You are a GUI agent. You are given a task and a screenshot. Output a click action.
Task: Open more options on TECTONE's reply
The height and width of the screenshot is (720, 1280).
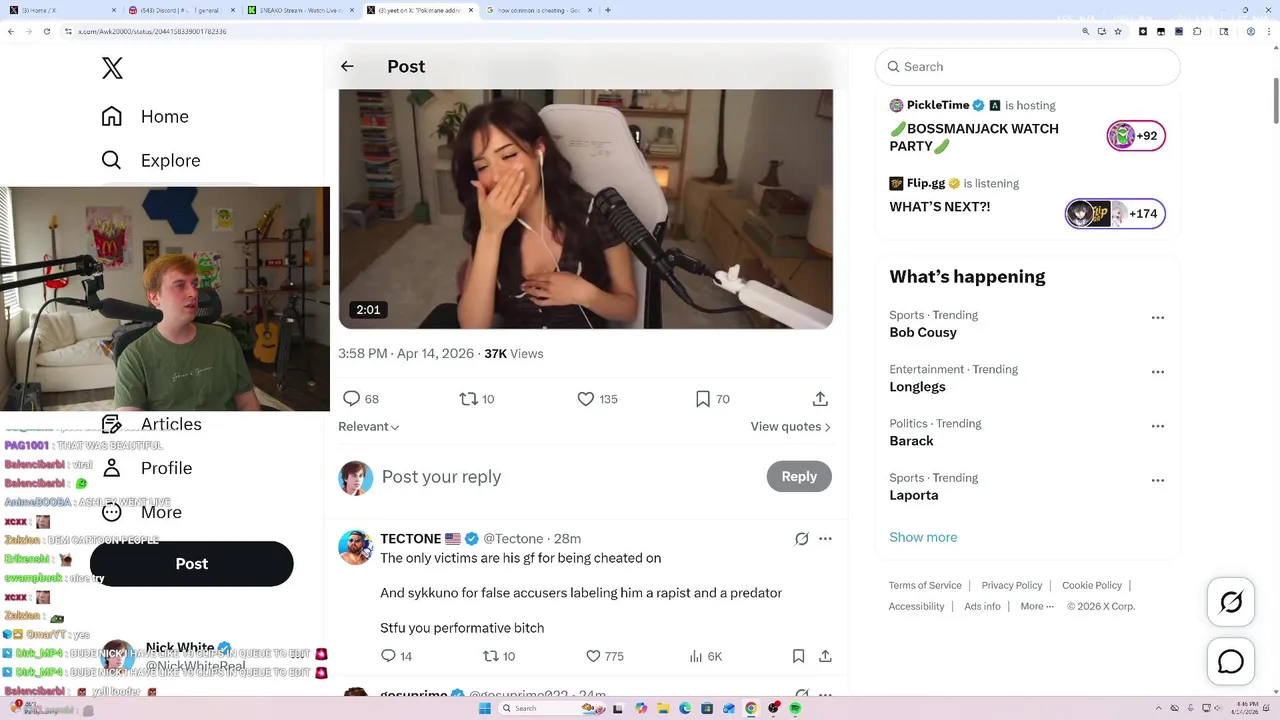pos(825,539)
